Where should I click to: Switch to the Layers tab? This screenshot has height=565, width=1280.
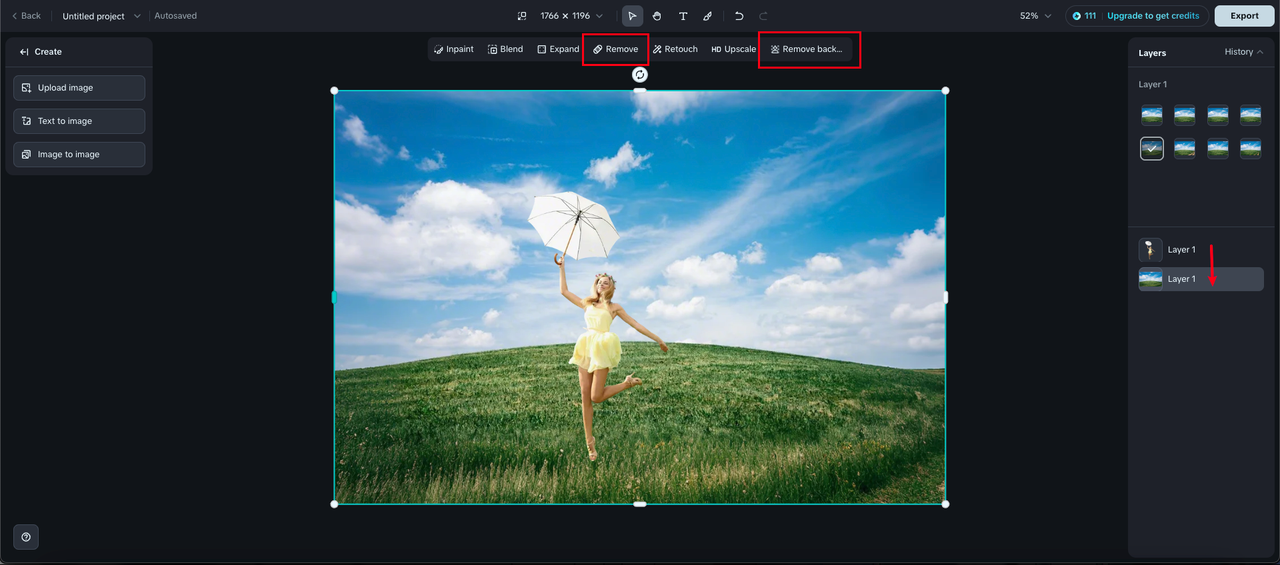click(1152, 52)
